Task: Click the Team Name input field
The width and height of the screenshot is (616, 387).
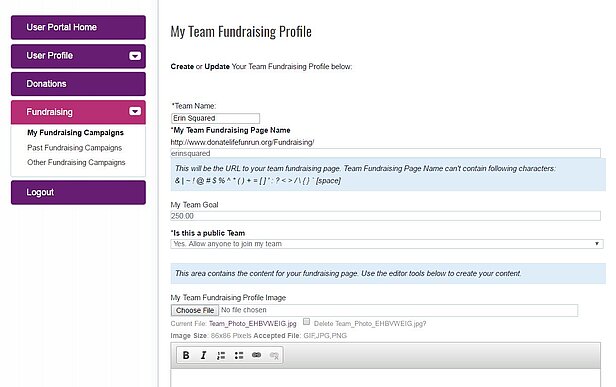Action: coord(215,118)
